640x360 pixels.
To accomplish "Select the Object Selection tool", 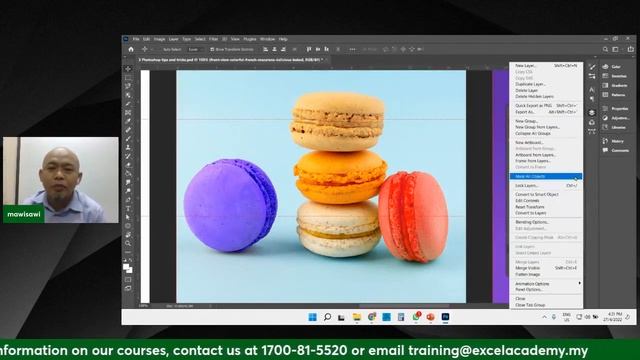I will (x=128, y=95).
